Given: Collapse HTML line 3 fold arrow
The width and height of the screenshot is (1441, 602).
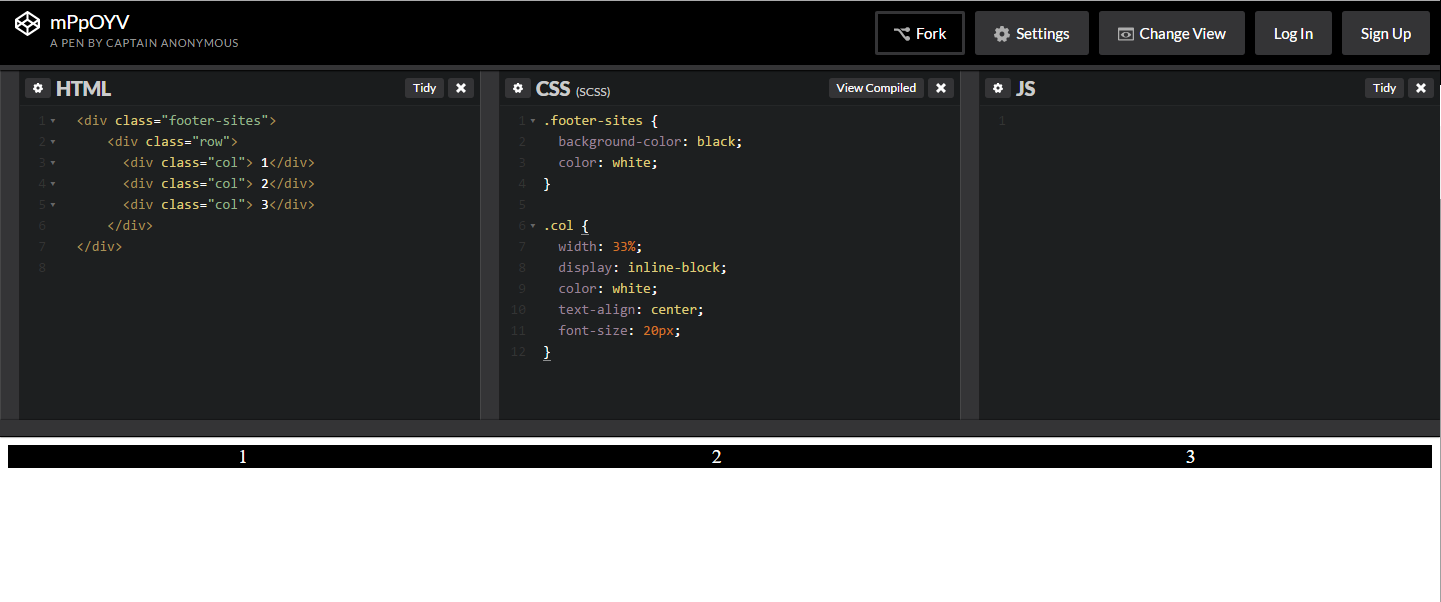Looking at the screenshot, I should (x=52, y=163).
